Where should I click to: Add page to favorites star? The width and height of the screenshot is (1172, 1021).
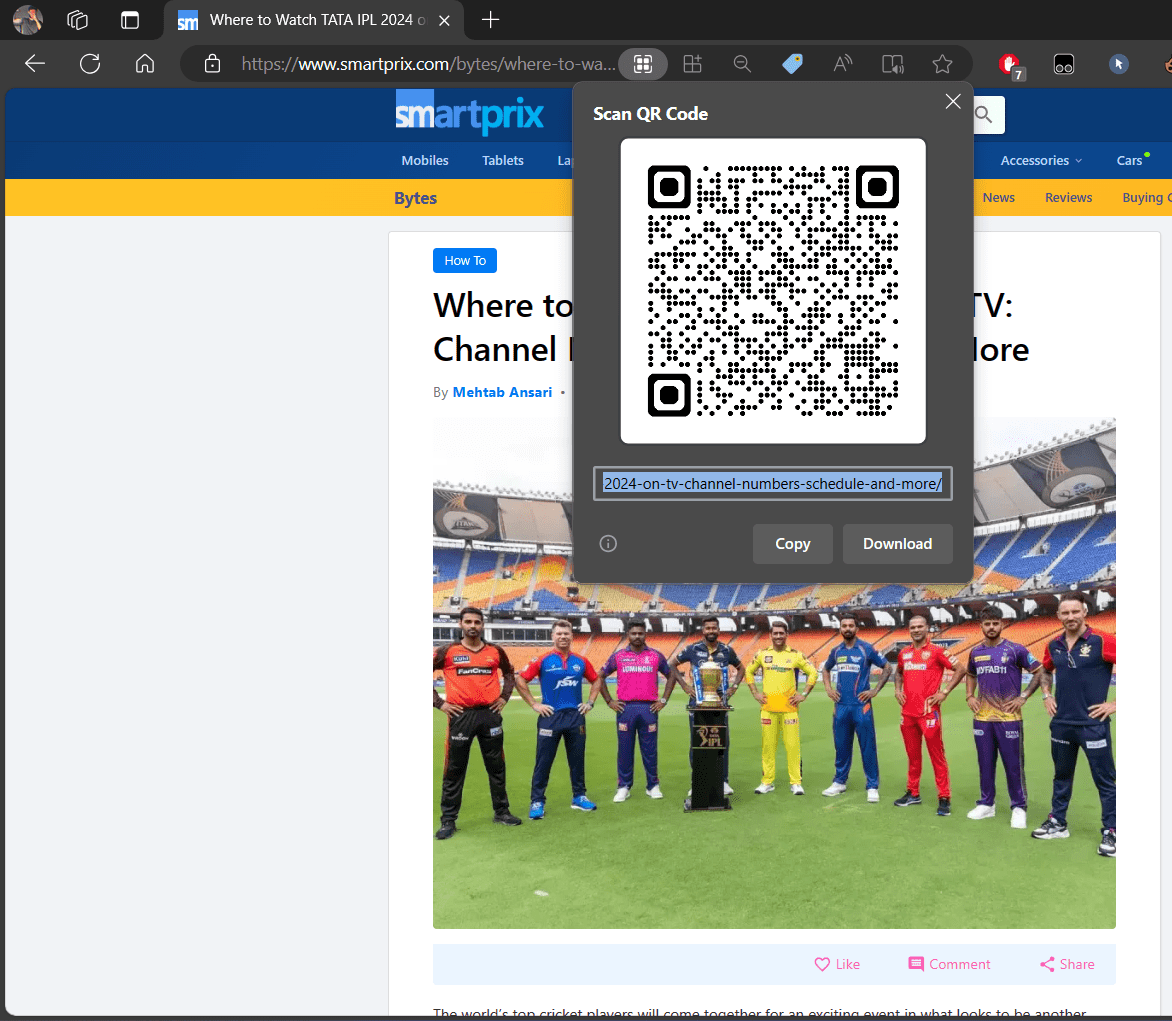[x=943, y=64]
